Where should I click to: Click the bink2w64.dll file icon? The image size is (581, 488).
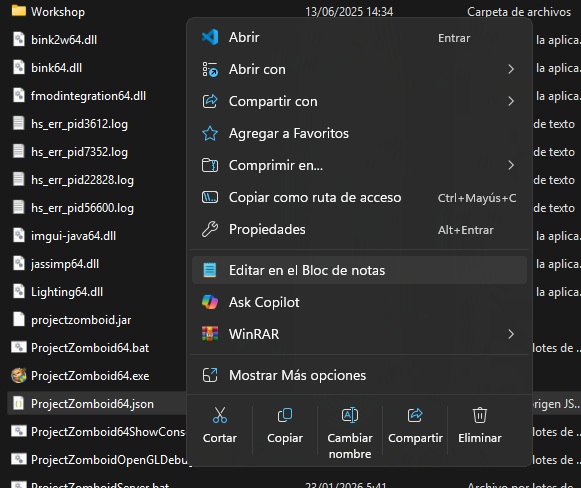click(19, 39)
